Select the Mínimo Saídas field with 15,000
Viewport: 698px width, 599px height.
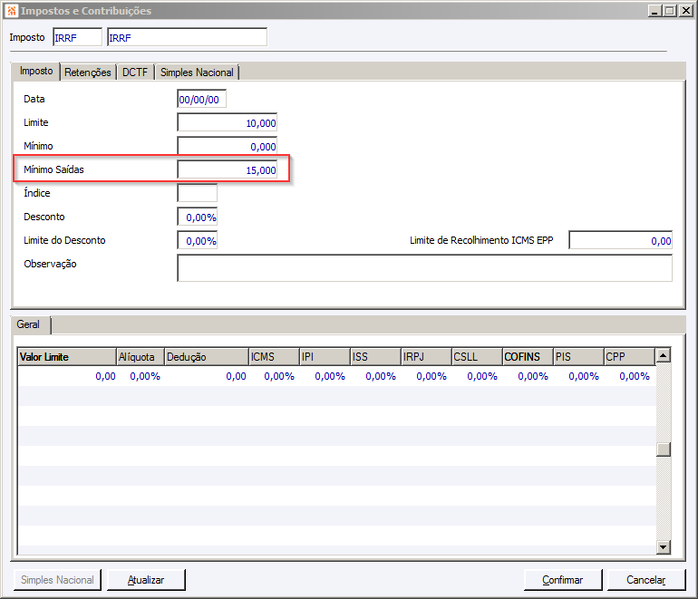pos(227,170)
